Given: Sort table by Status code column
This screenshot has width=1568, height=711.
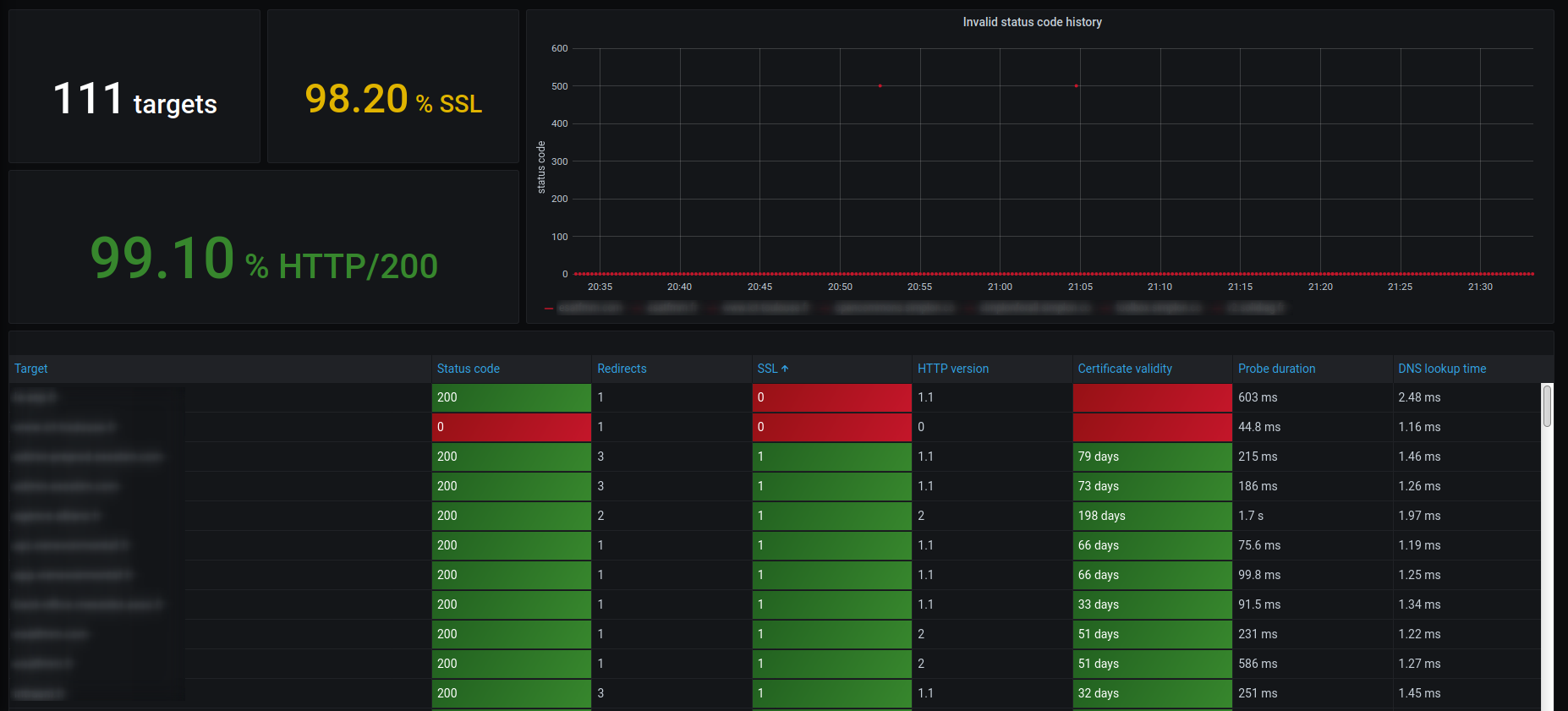Looking at the screenshot, I should click(468, 369).
